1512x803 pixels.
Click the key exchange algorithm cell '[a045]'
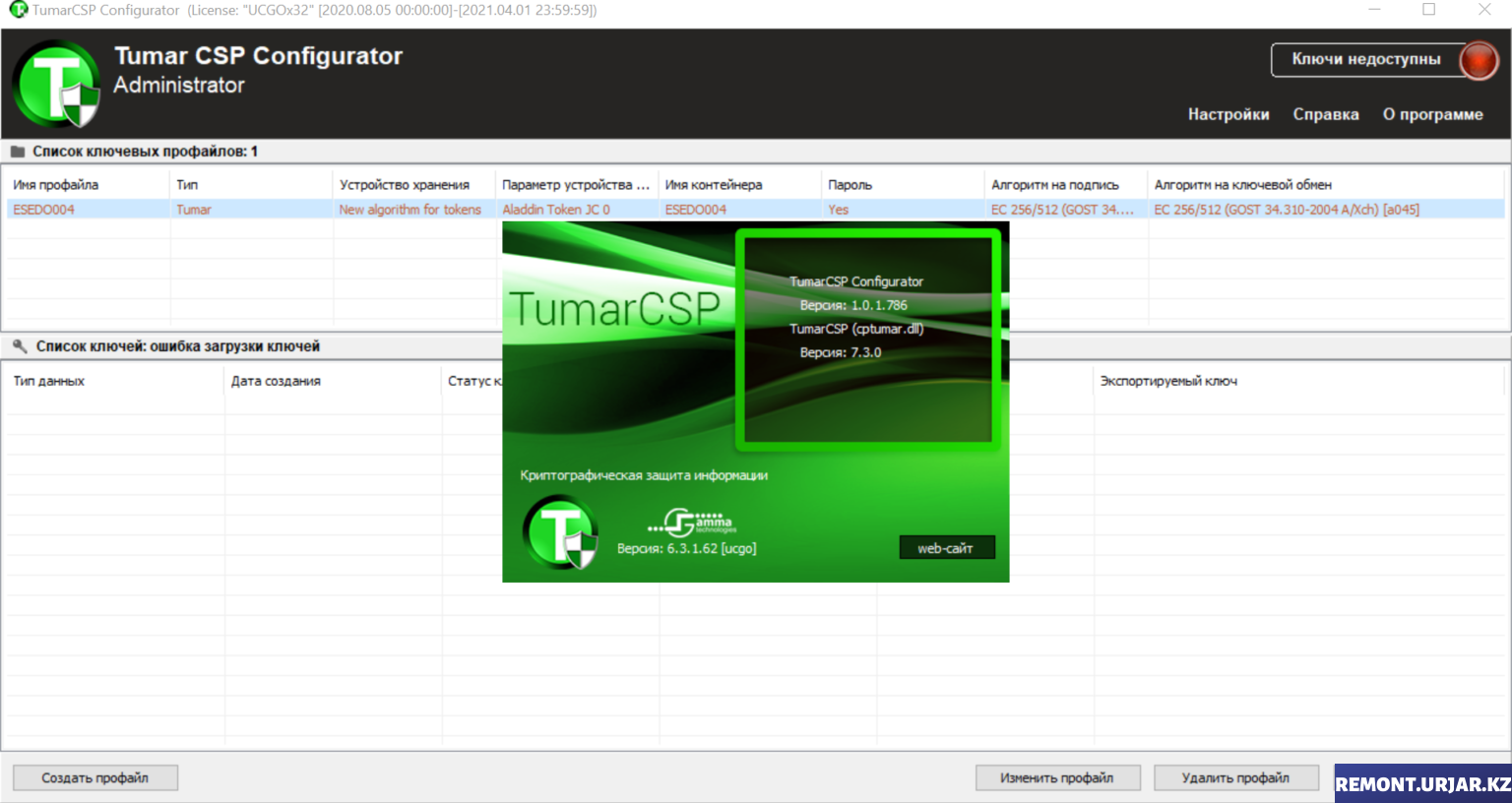click(x=1287, y=210)
